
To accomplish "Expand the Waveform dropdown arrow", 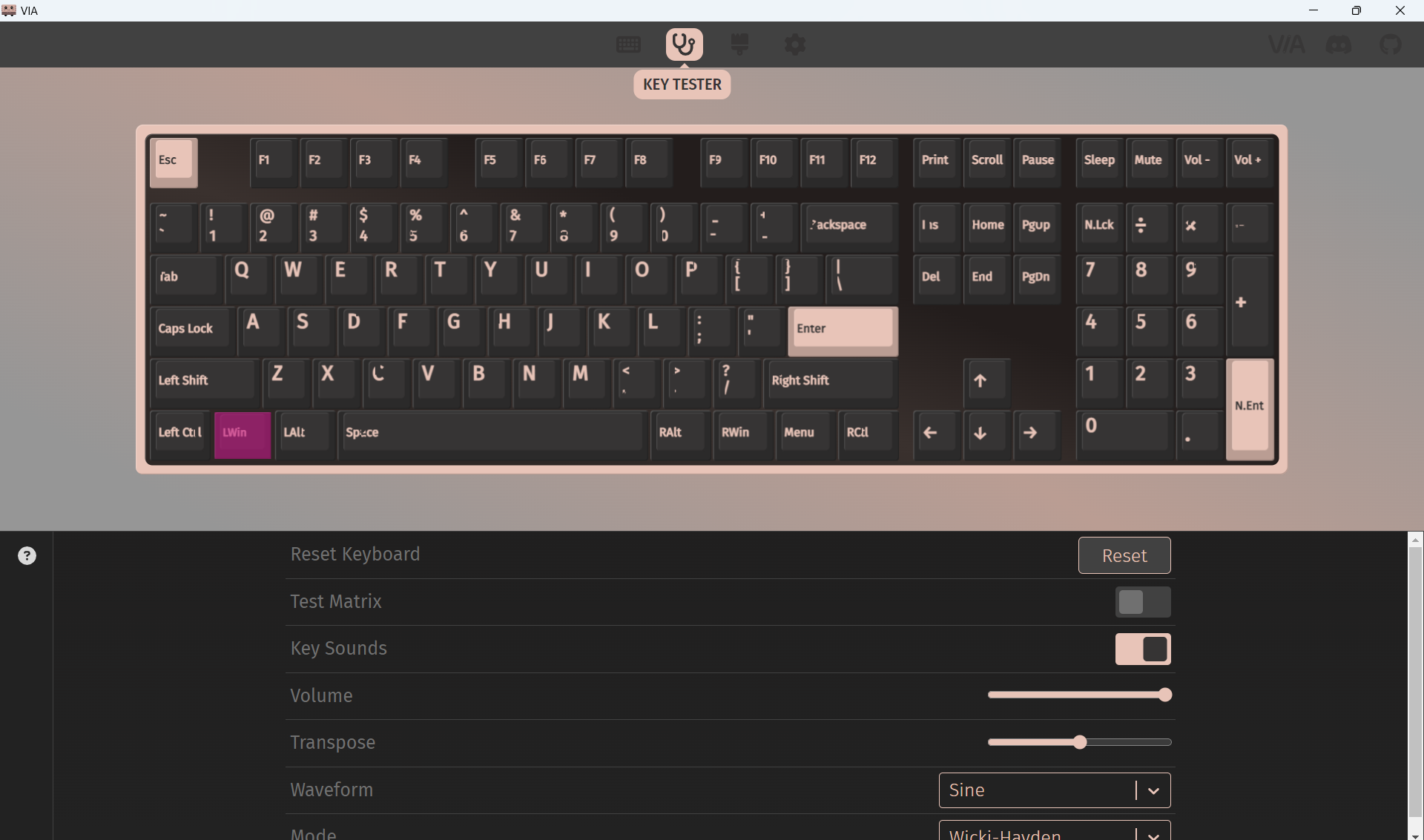I will click(1153, 790).
